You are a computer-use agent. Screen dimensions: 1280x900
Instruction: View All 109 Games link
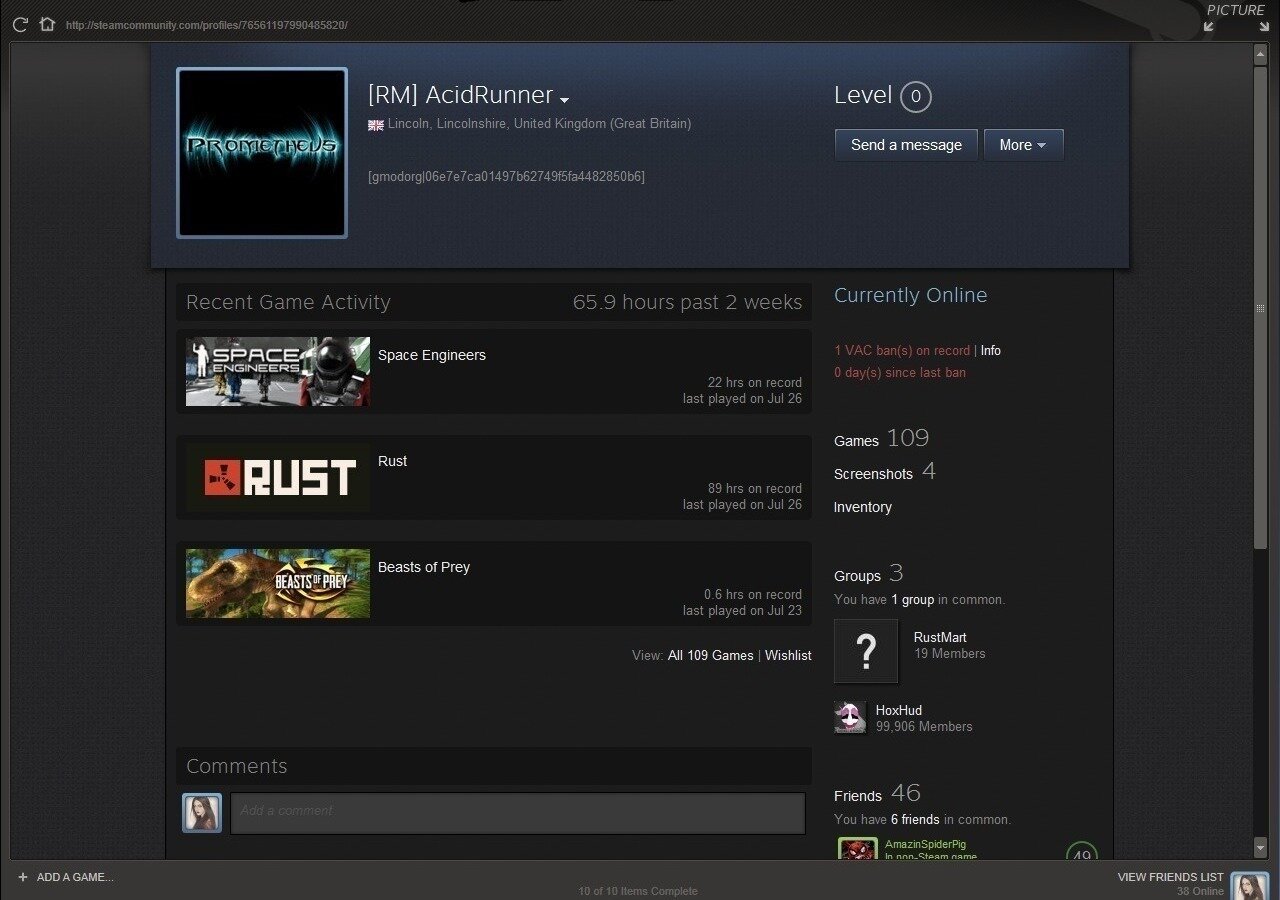coord(710,655)
